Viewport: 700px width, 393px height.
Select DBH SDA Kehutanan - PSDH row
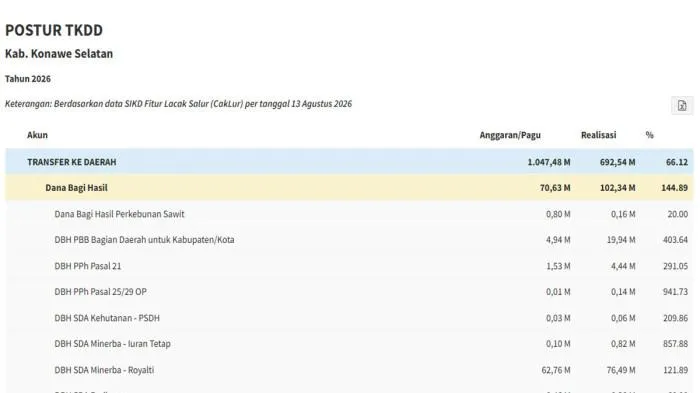349,318
